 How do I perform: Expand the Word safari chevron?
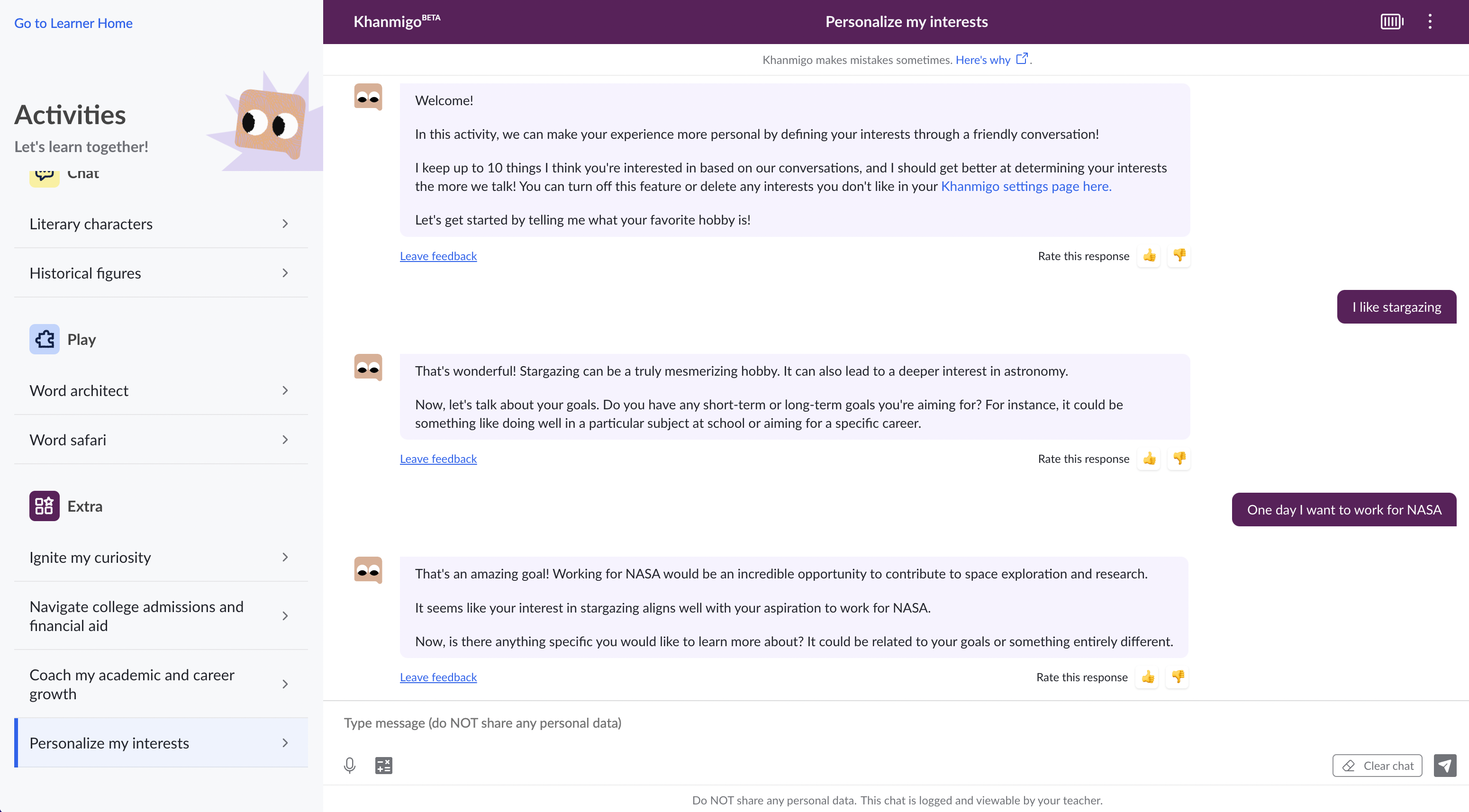pos(285,440)
